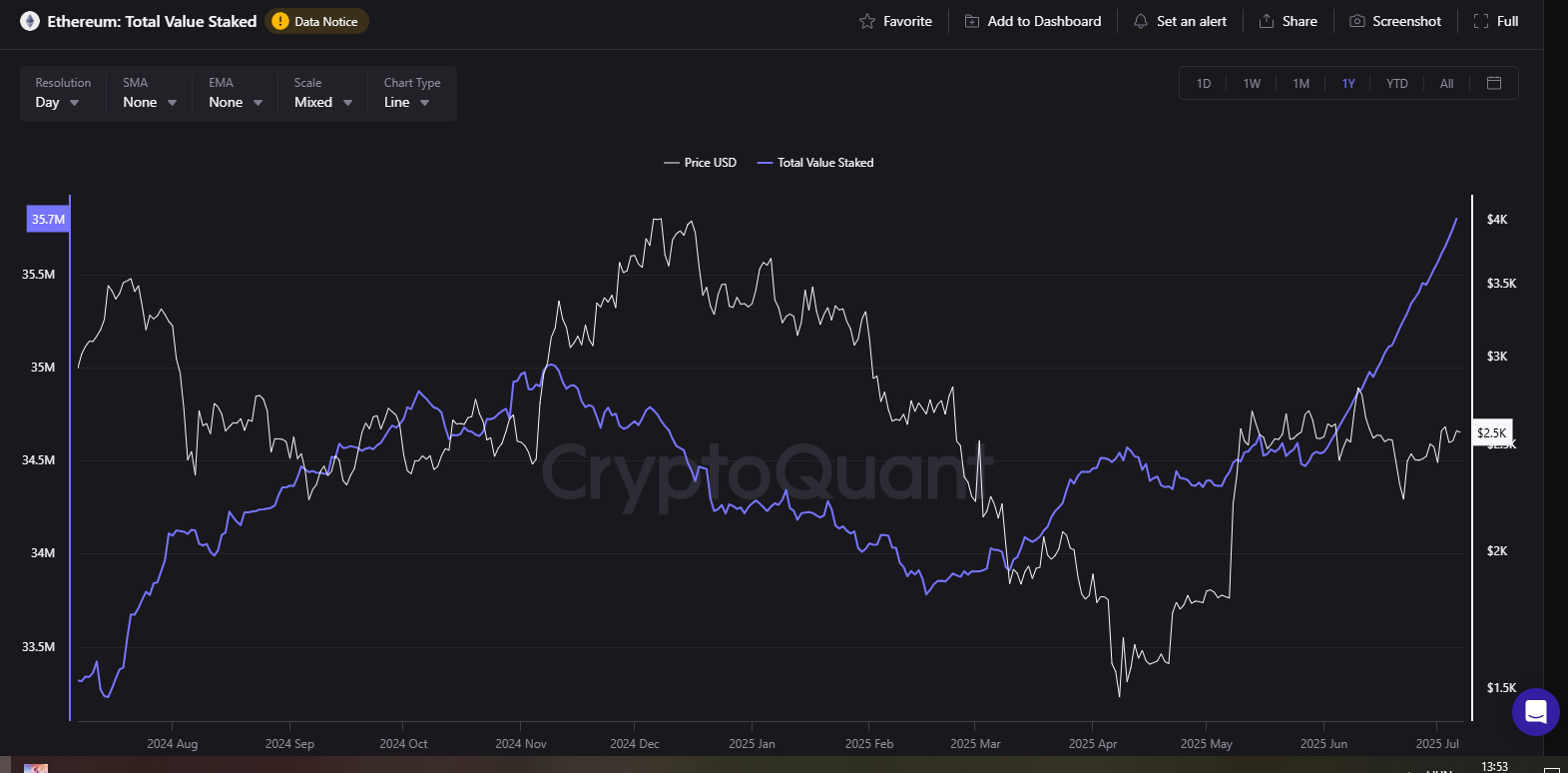This screenshot has width=1568, height=773.
Task: Click the 2024 Sep date label
Action: tap(289, 744)
